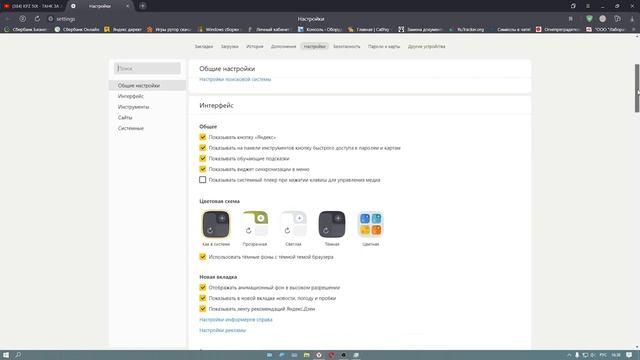Go to Безопасность in top navigation
Screen dimensions: 640x360
pos(347,47)
